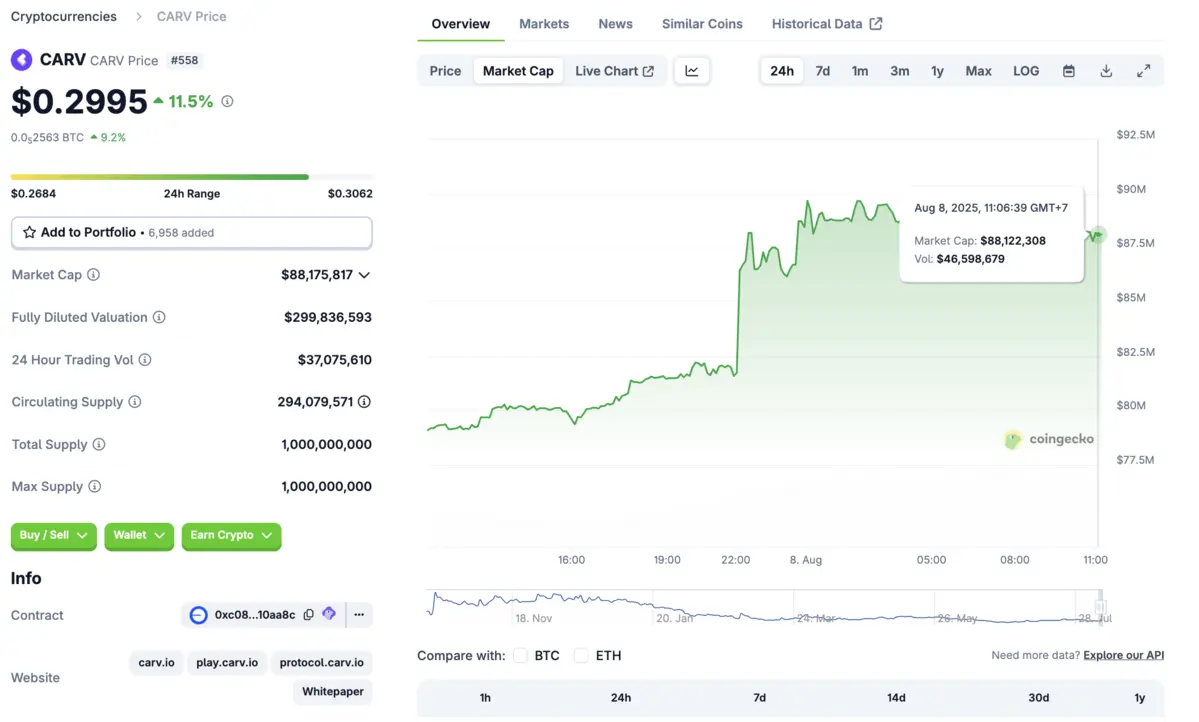1199x722 pixels.
Task: Open the Whitepaper link
Action: (x=333, y=692)
